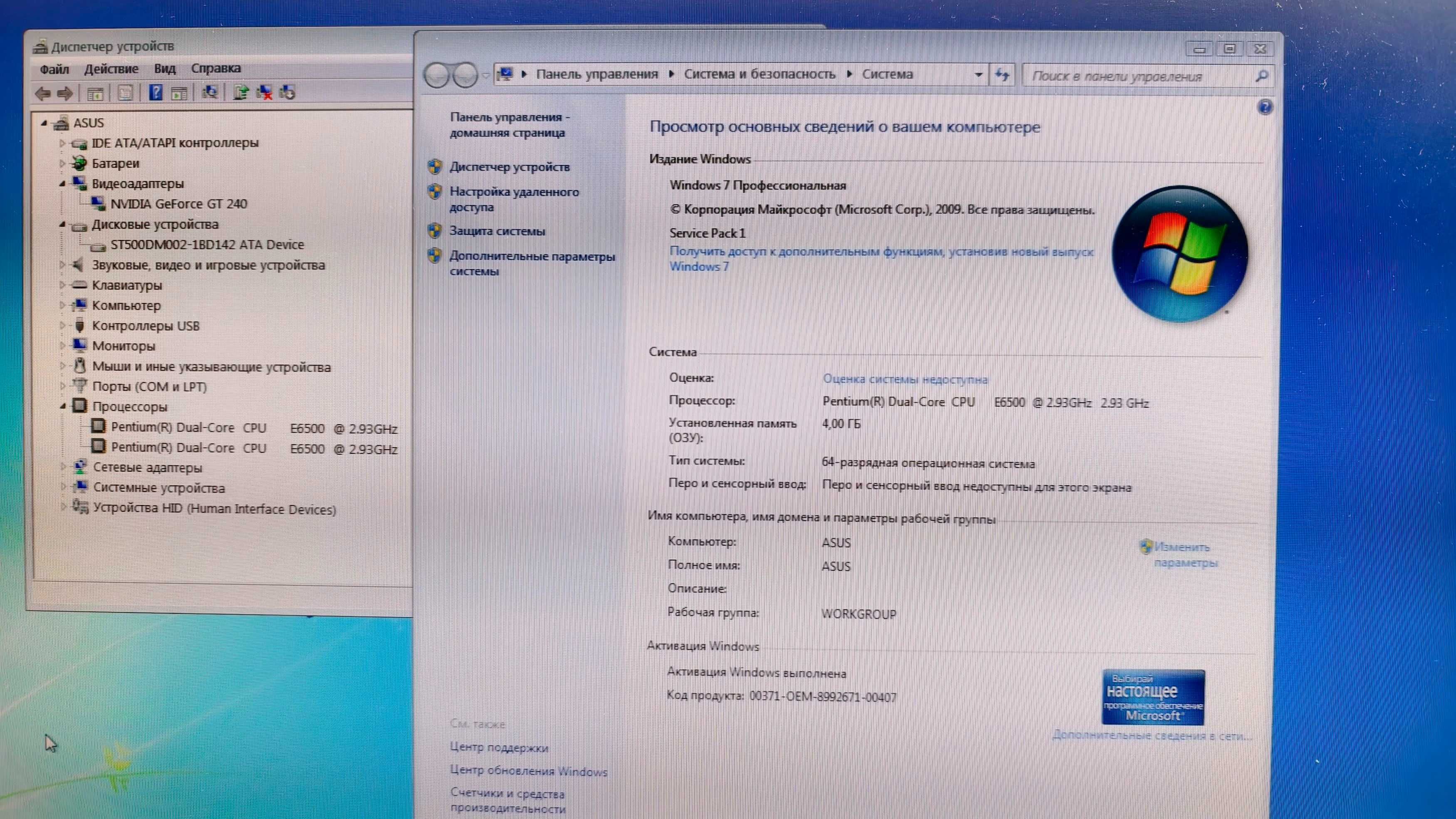Click Scan for hardware changes toolbar icon

pyautogui.click(x=210, y=92)
